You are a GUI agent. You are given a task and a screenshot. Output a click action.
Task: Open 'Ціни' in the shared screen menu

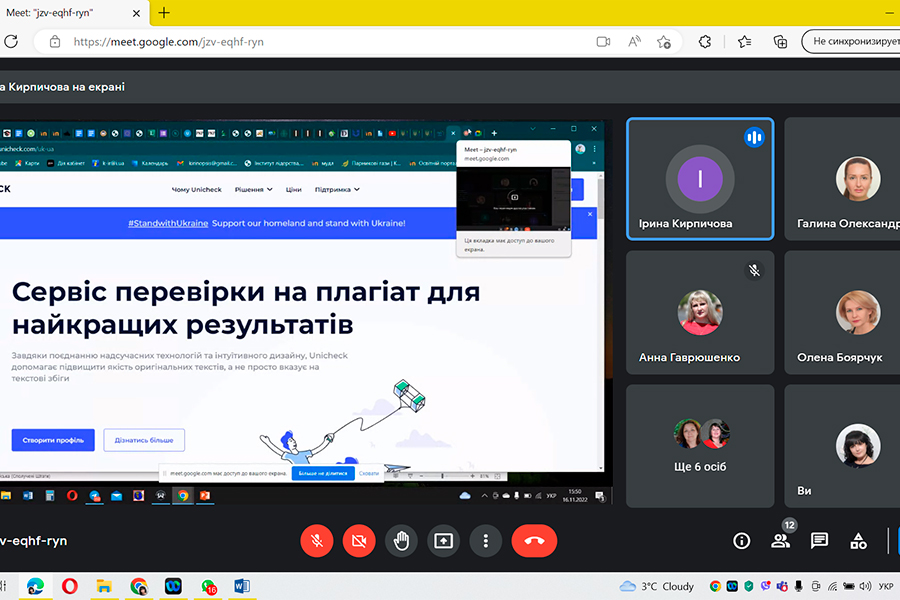(293, 189)
